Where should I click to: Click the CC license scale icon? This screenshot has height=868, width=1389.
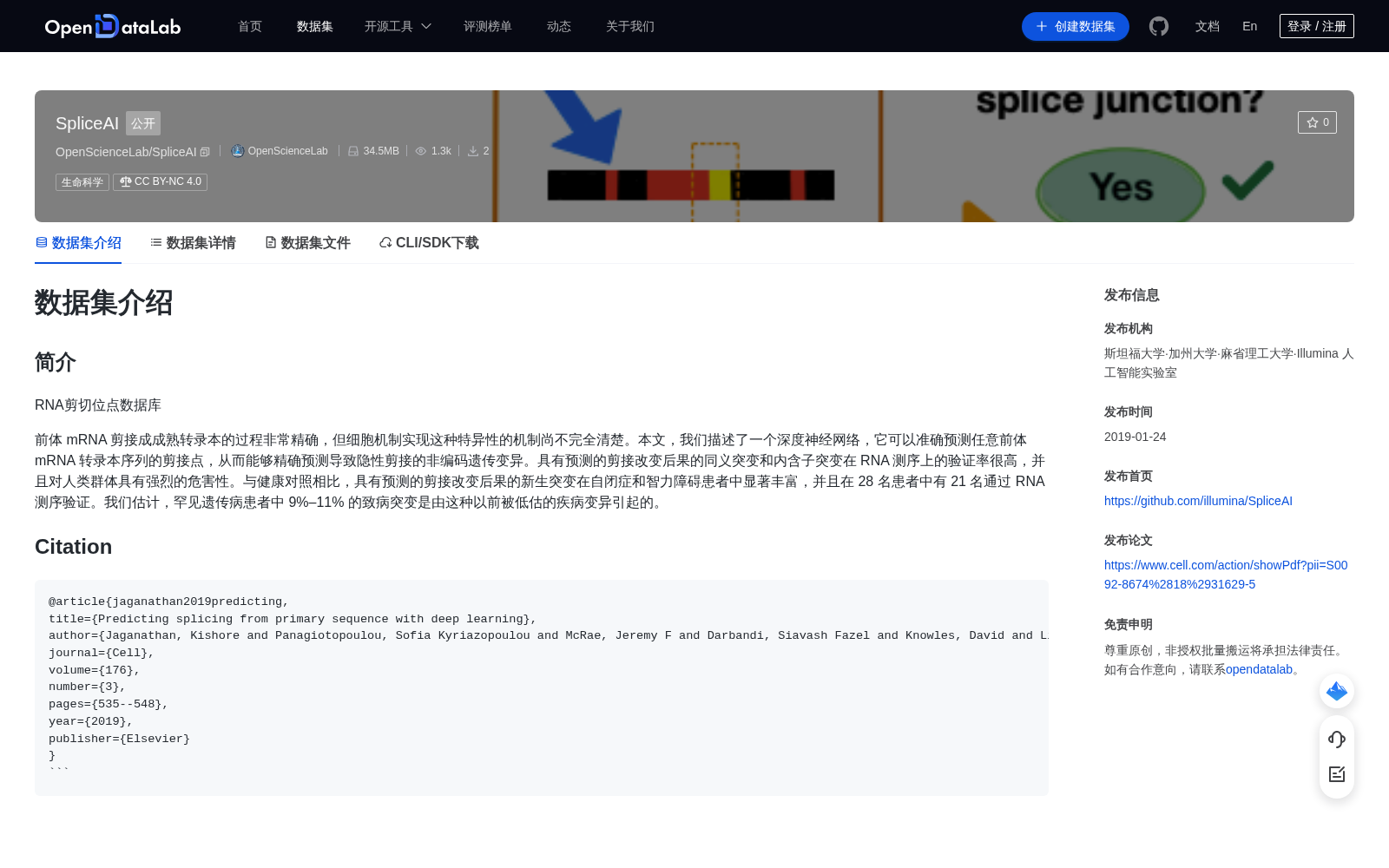coord(126,181)
